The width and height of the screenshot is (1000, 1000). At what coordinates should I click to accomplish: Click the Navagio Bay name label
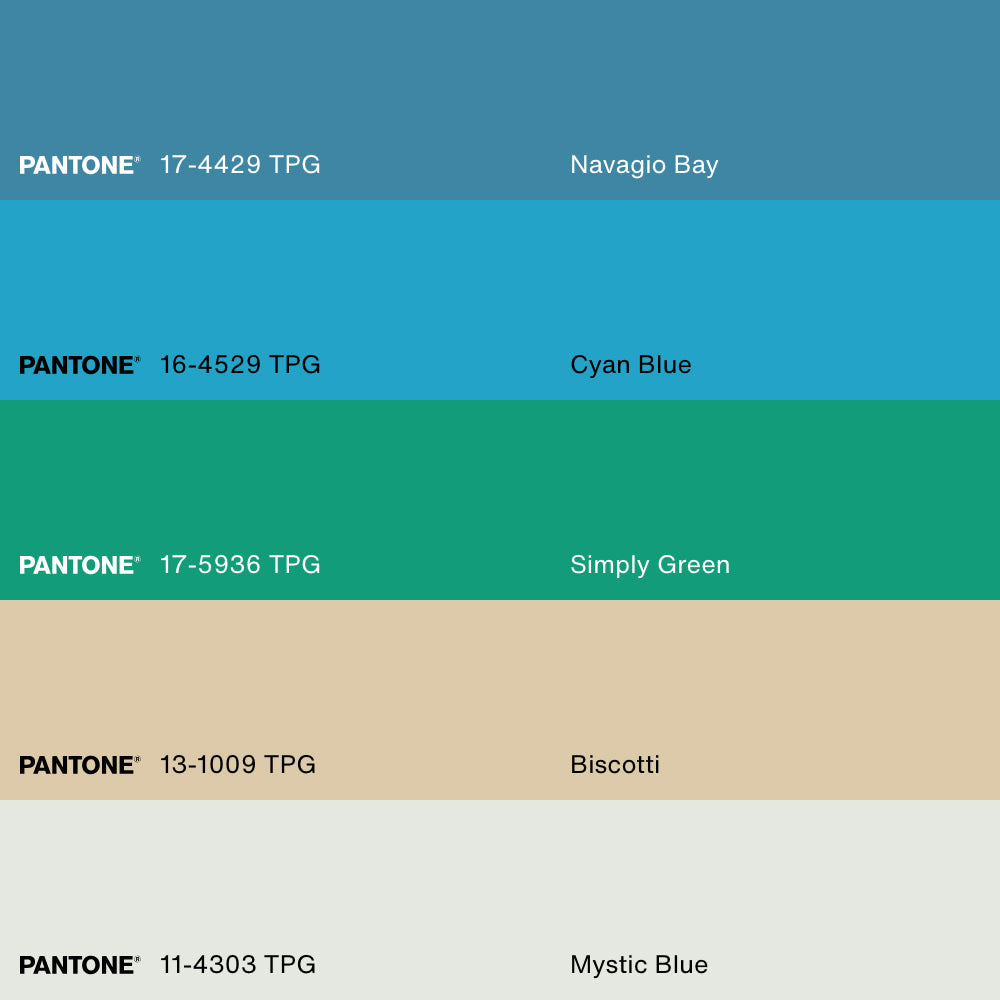644,165
